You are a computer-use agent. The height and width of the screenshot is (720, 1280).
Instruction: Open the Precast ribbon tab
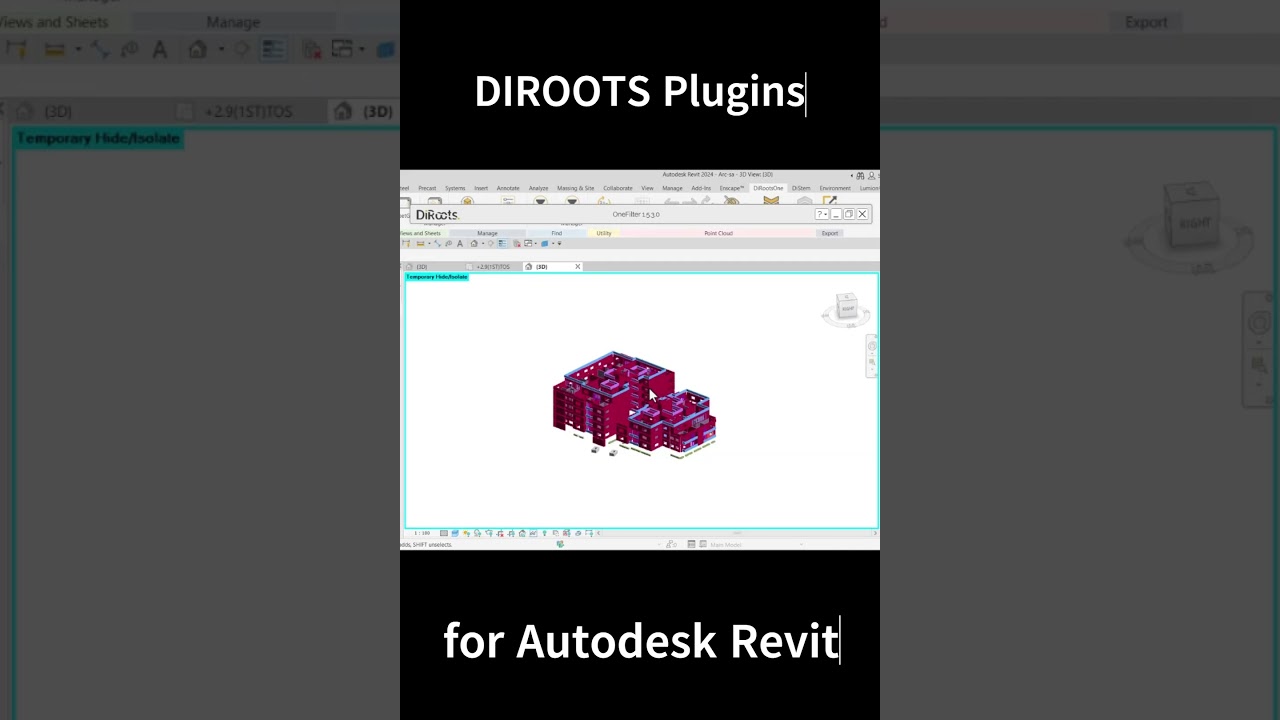tap(427, 188)
